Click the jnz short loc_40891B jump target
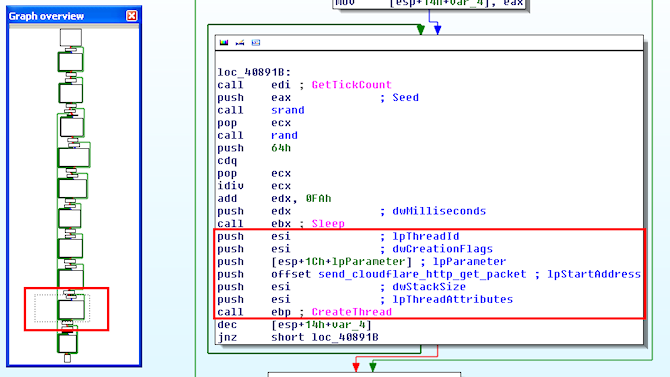670x377 pixels. pos(345,337)
